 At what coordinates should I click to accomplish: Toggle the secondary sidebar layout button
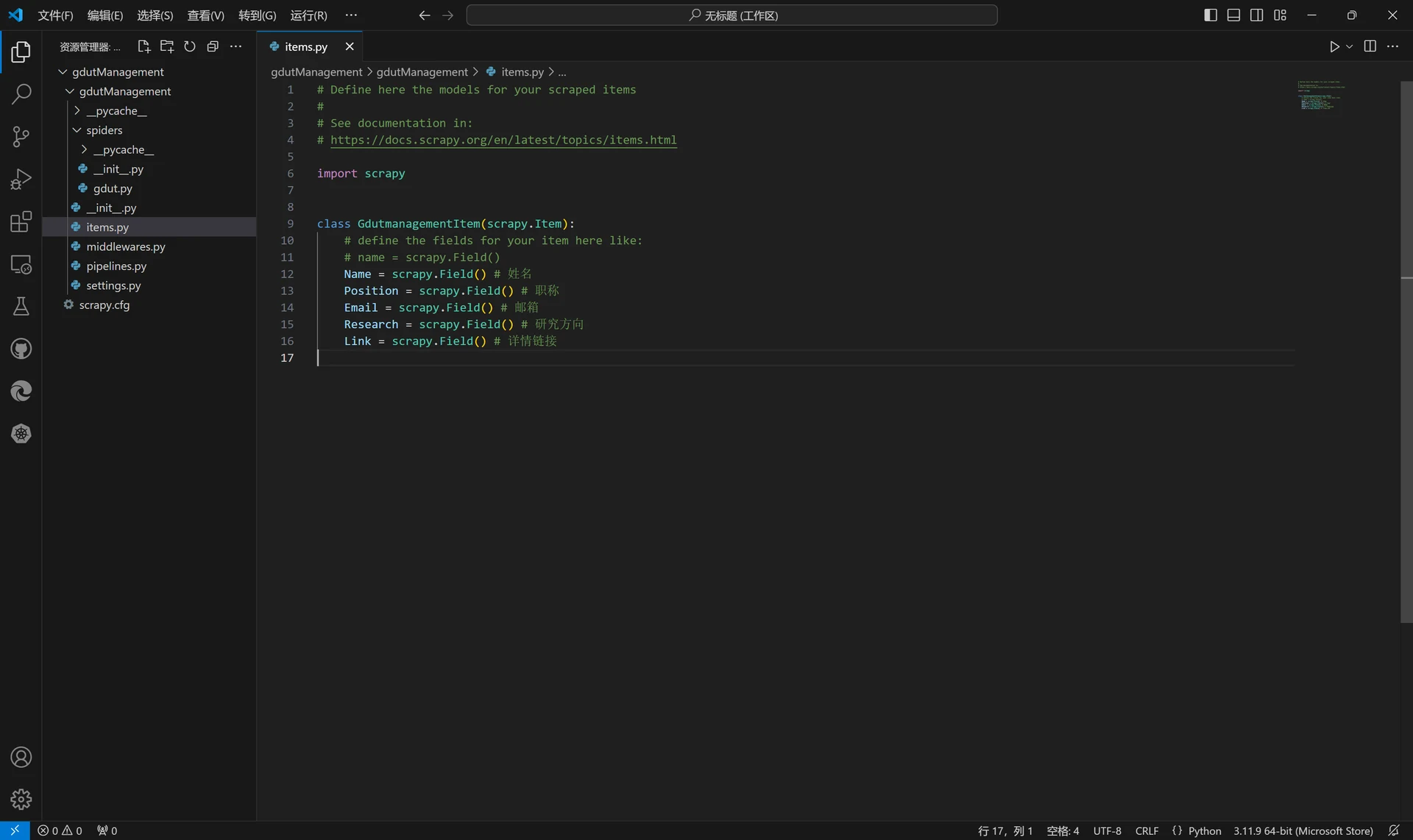(x=1257, y=15)
